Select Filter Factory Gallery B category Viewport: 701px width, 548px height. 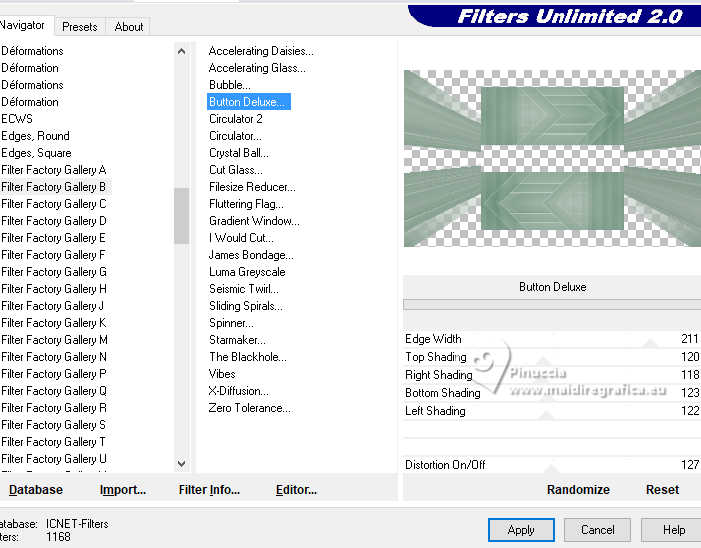(54, 187)
